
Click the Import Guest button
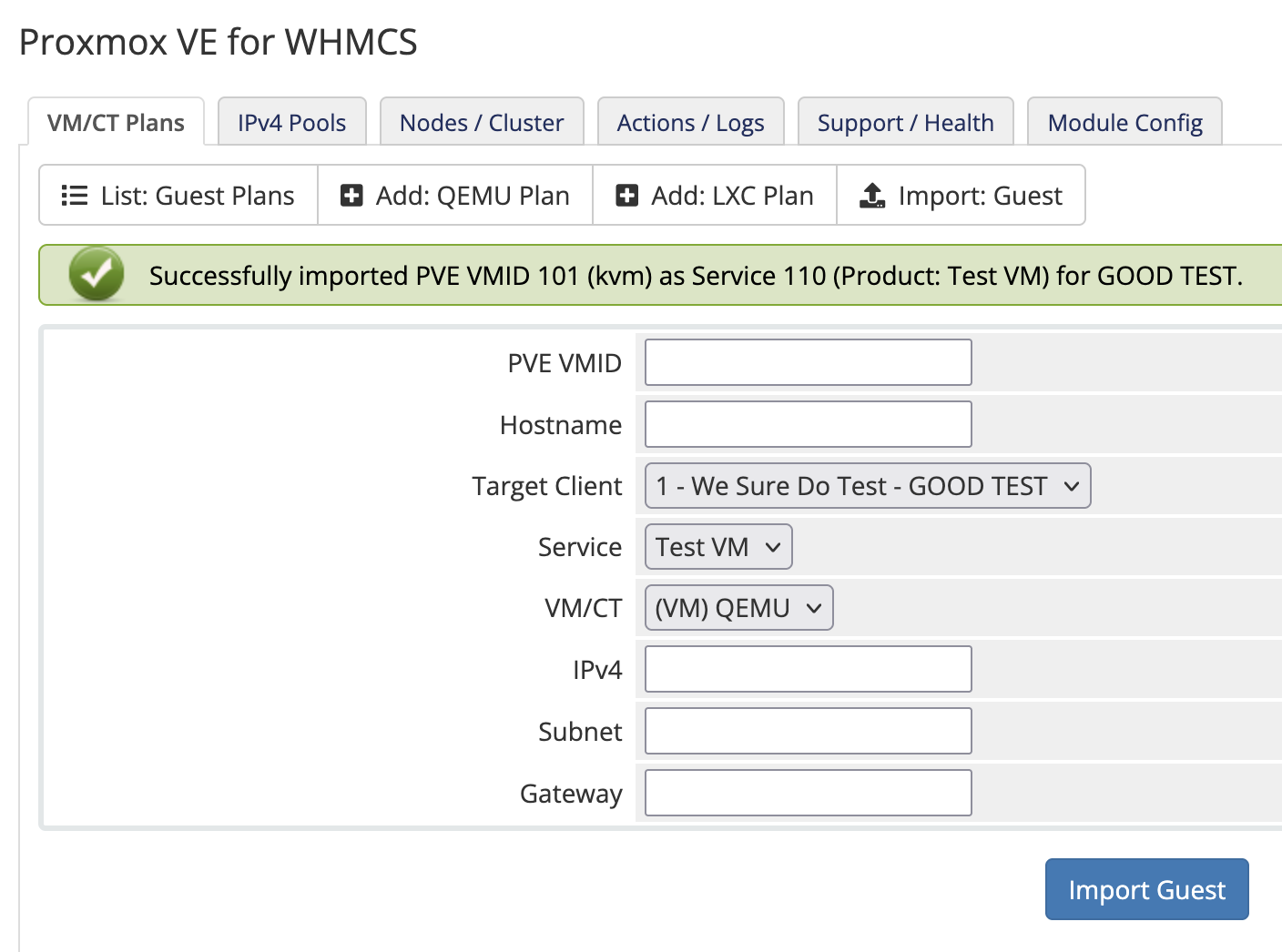pyautogui.click(x=1147, y=889)
